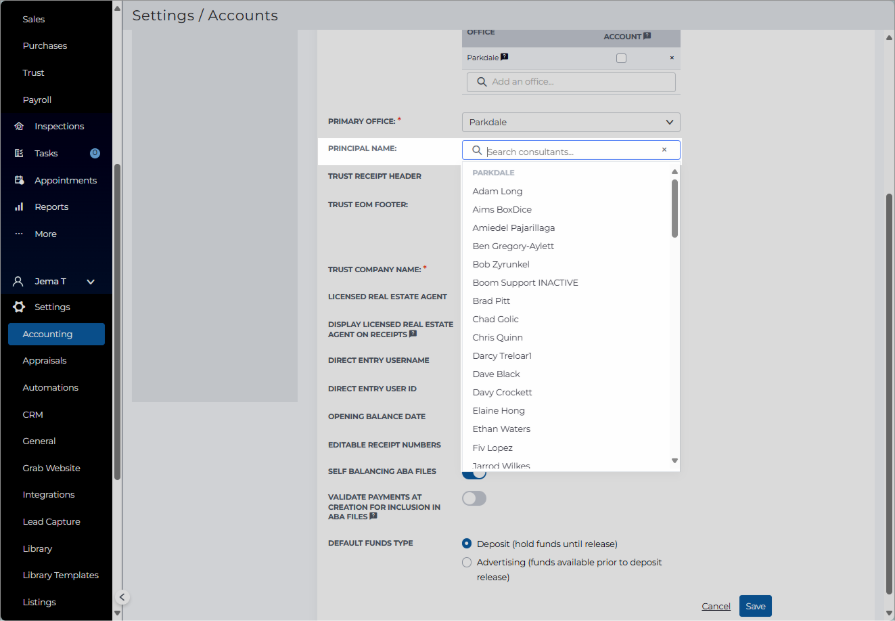The width and height of the screenshot is (895, 621).
Task: Select Advertising funds radio option
Action: (467, 562)
